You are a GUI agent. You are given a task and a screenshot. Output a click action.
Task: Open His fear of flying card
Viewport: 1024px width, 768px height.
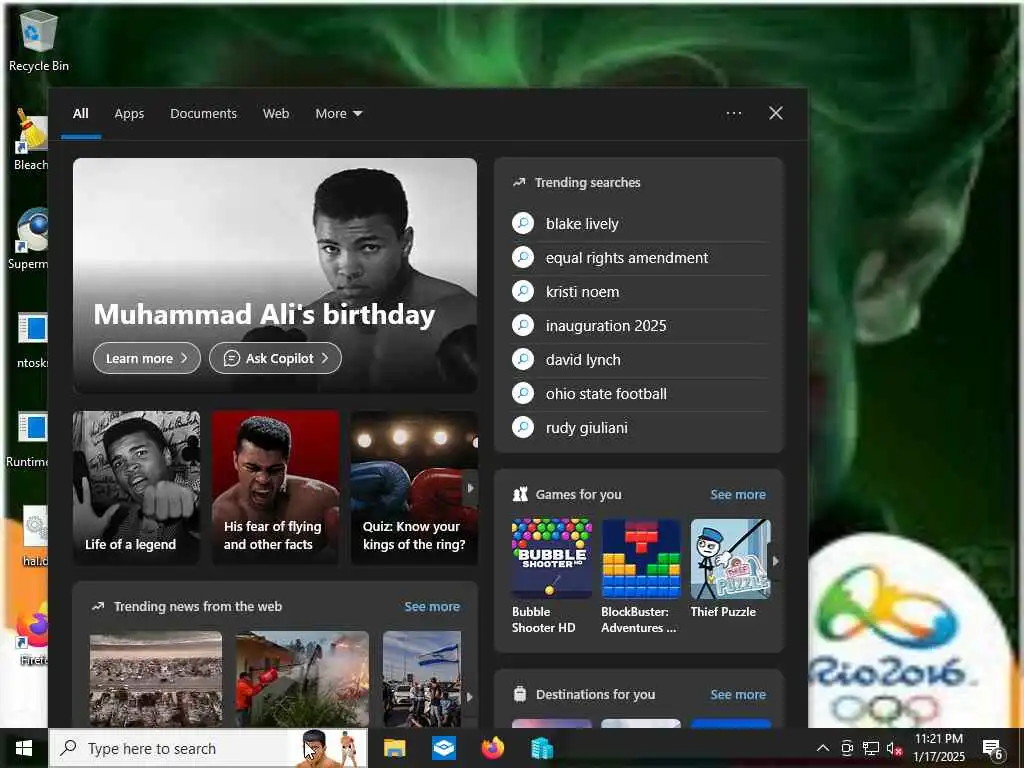point(276,487)
